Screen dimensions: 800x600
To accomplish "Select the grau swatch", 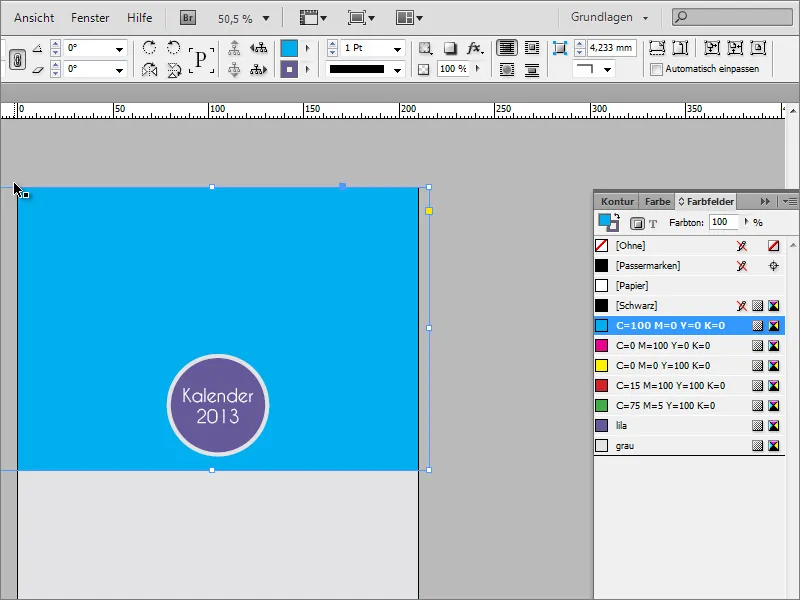I will coord(689,445).
